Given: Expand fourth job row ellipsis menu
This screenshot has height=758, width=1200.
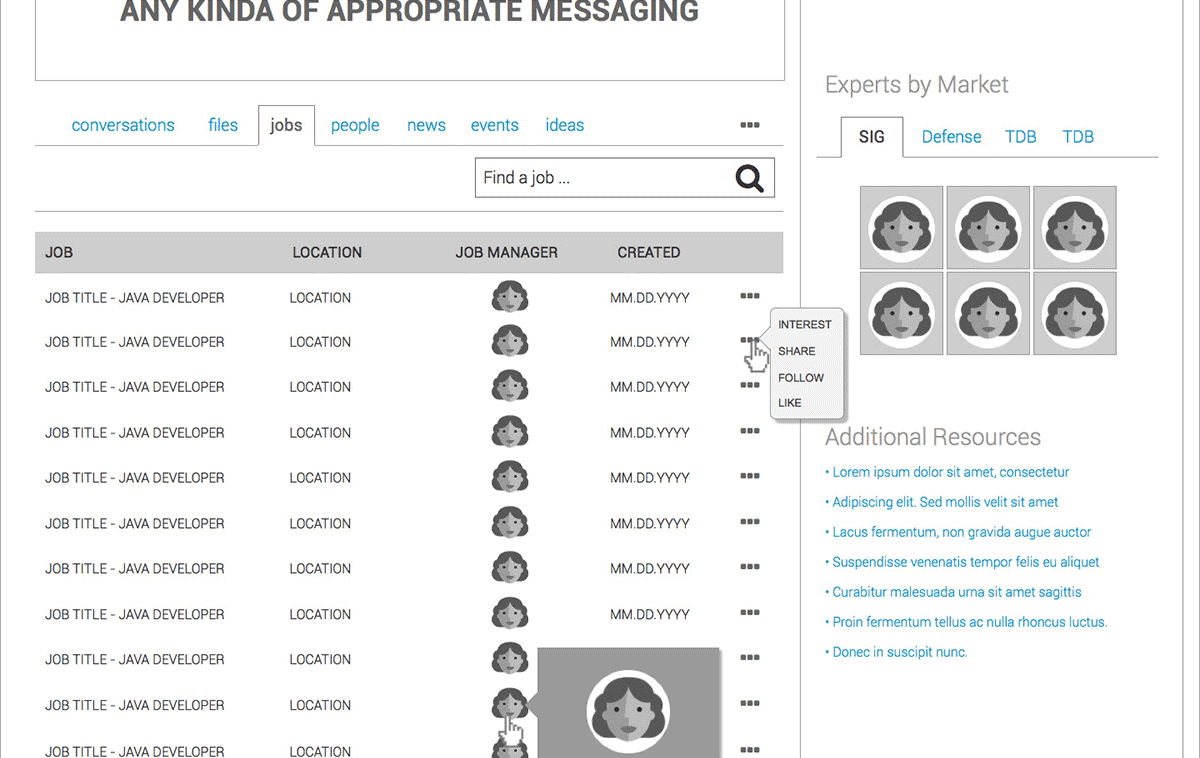Looking at the screenshot, I should 749,432.
